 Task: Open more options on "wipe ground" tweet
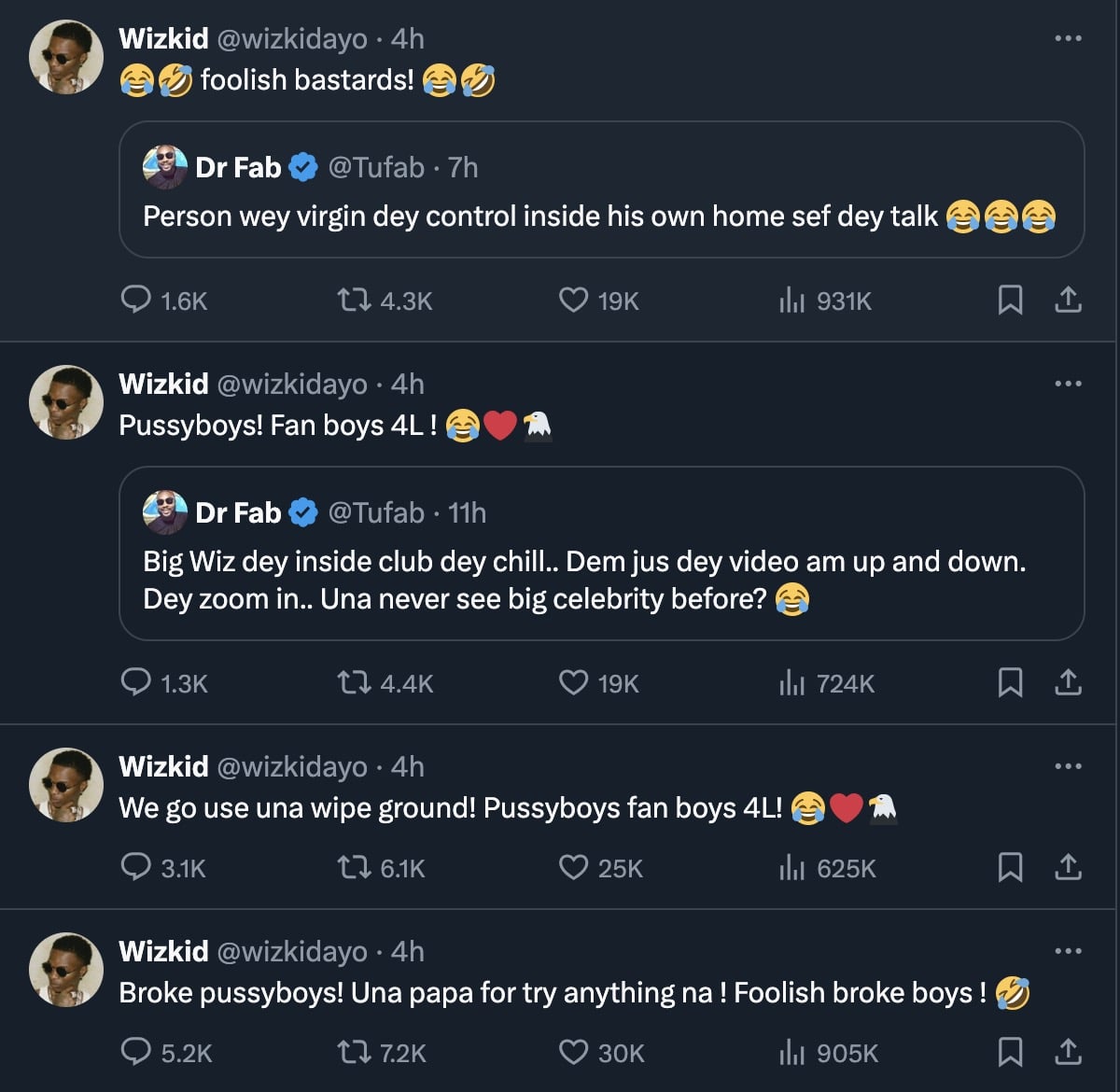pos(1068,766)
